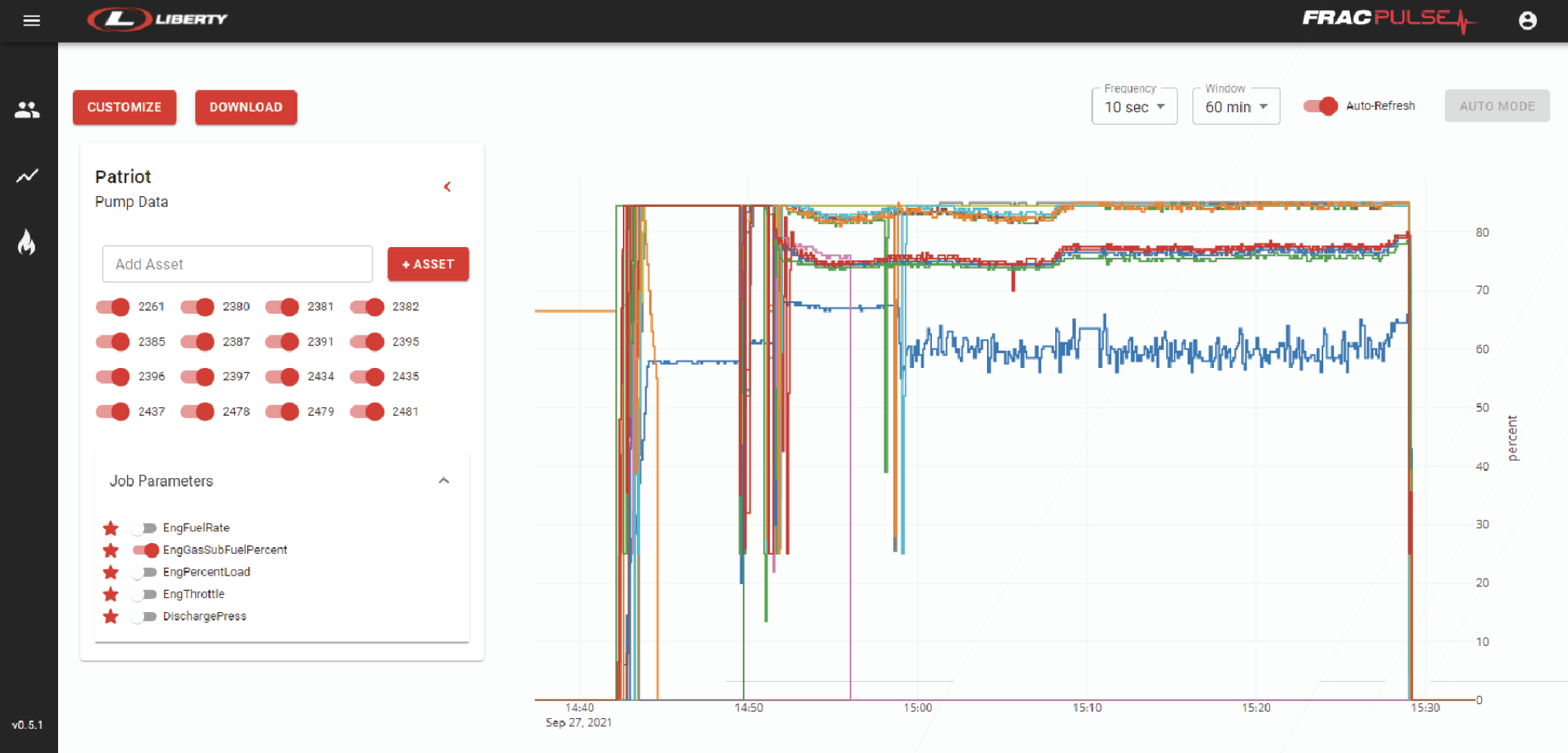The height and width of the screenshot is (753, 1568).
Task: Collapse the Job Parameters section
Action: click(x=444, y=480)
